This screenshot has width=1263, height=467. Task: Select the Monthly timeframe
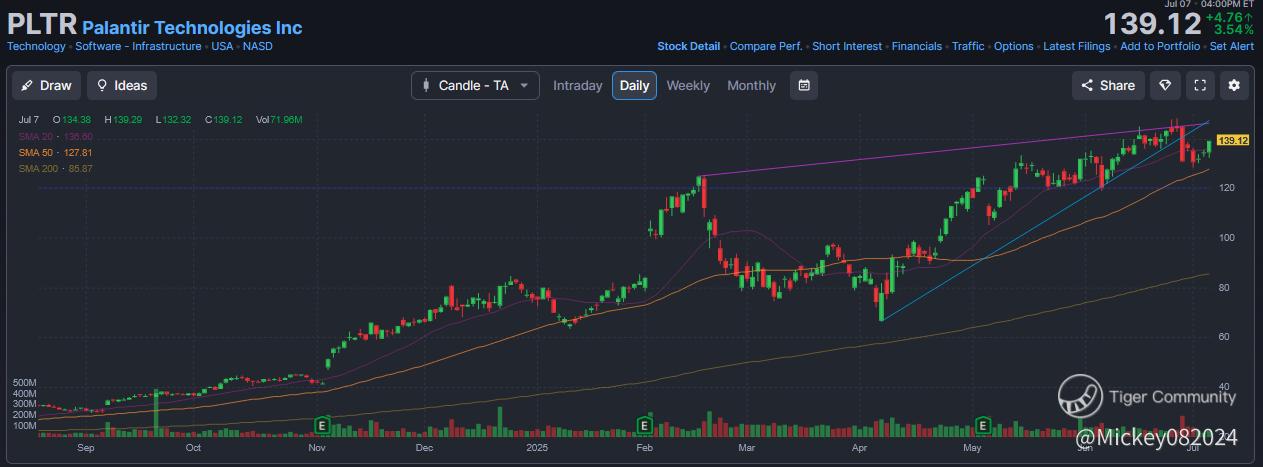(x=751, y=85)
